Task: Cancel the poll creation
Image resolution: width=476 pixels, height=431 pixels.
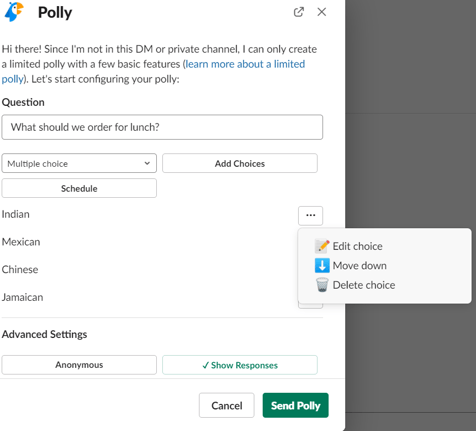Action: tap(227, 405)
